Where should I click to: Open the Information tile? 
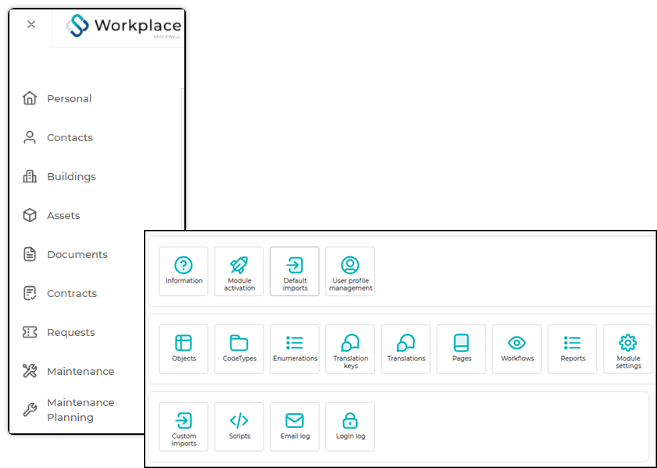tap(184, 271)
